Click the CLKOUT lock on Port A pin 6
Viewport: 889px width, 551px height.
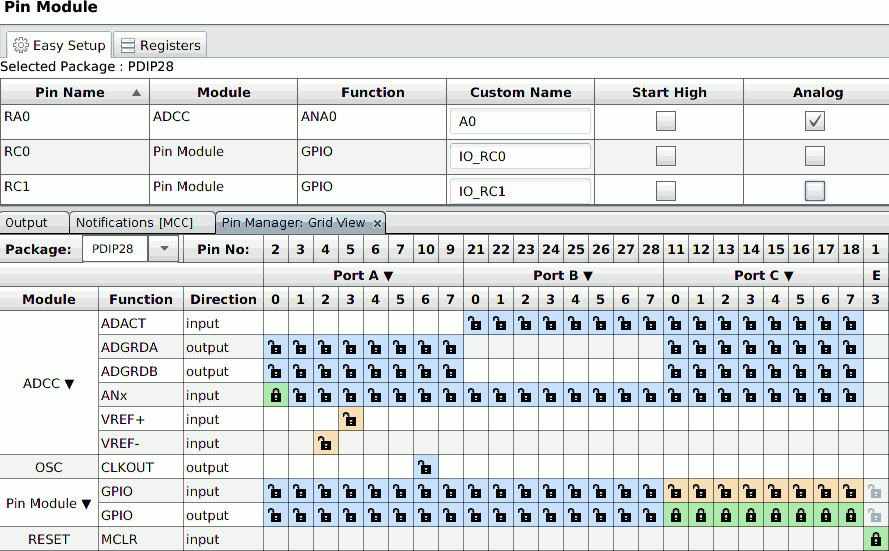pos(426,468)
